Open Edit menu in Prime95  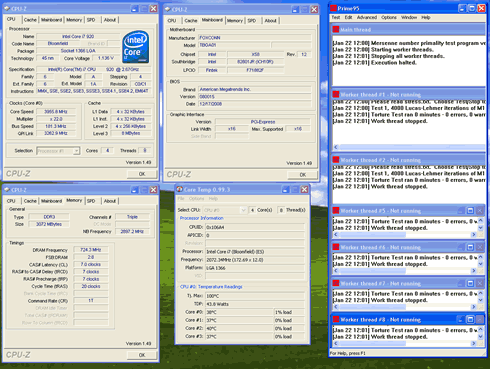[348, 17]
